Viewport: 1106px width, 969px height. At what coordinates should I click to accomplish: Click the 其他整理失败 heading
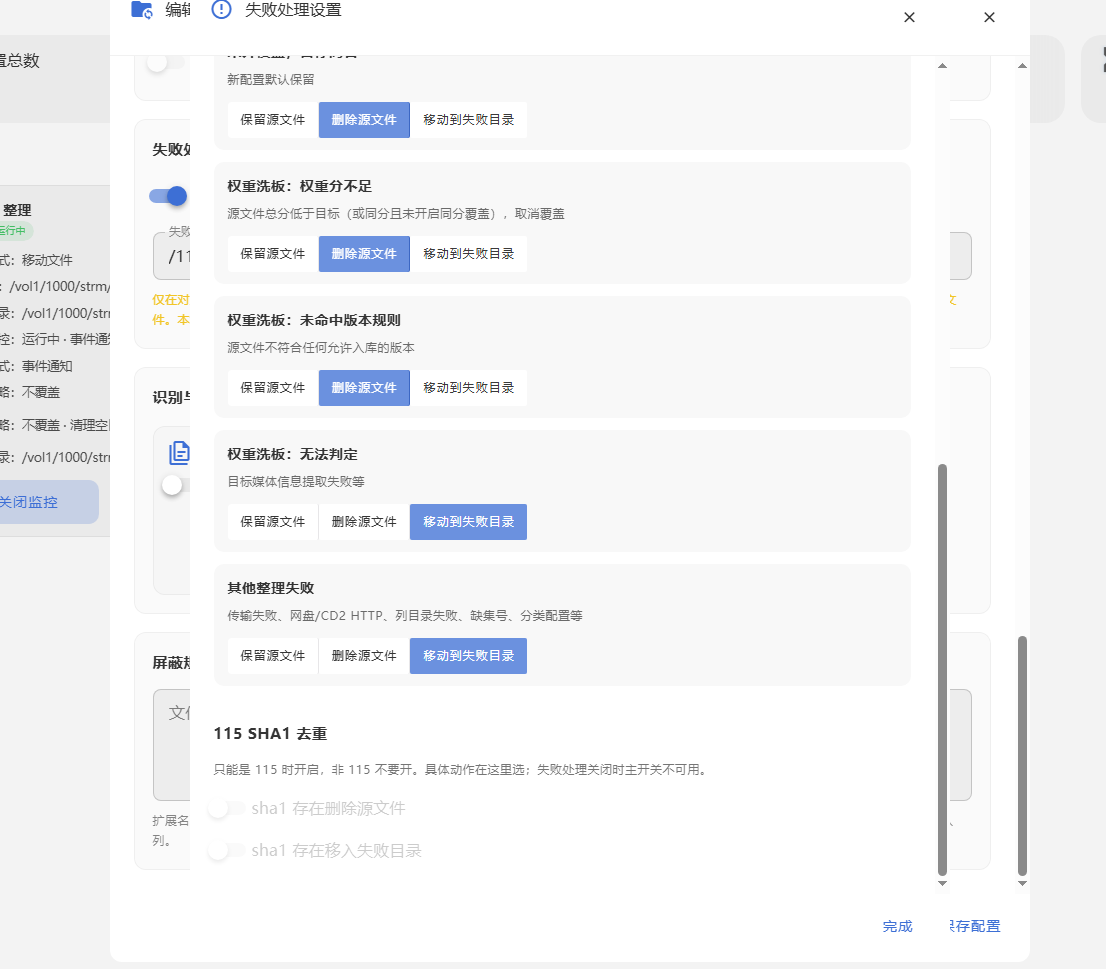click(x=270, y=588)
